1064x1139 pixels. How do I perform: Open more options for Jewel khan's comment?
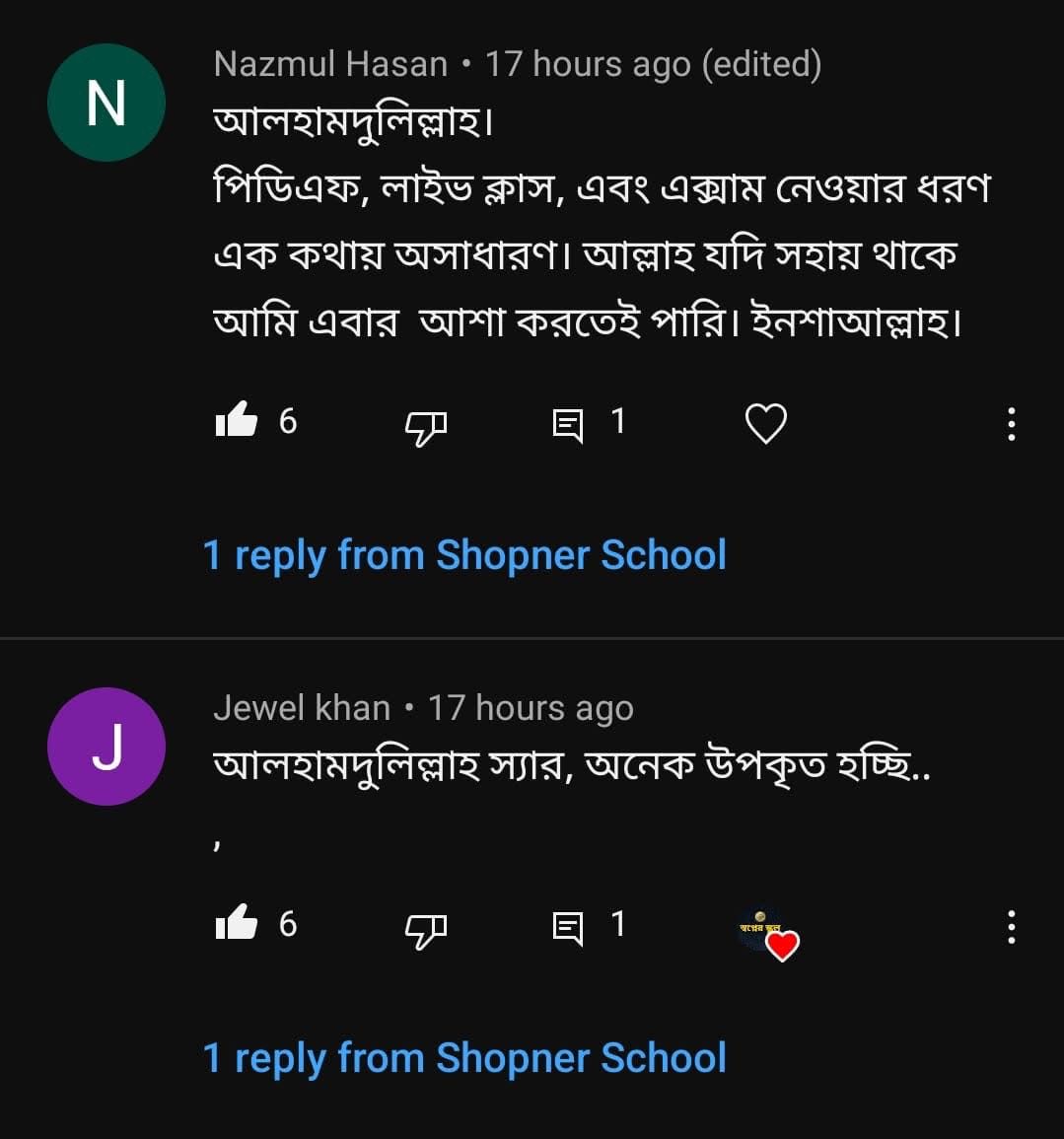1011,928
